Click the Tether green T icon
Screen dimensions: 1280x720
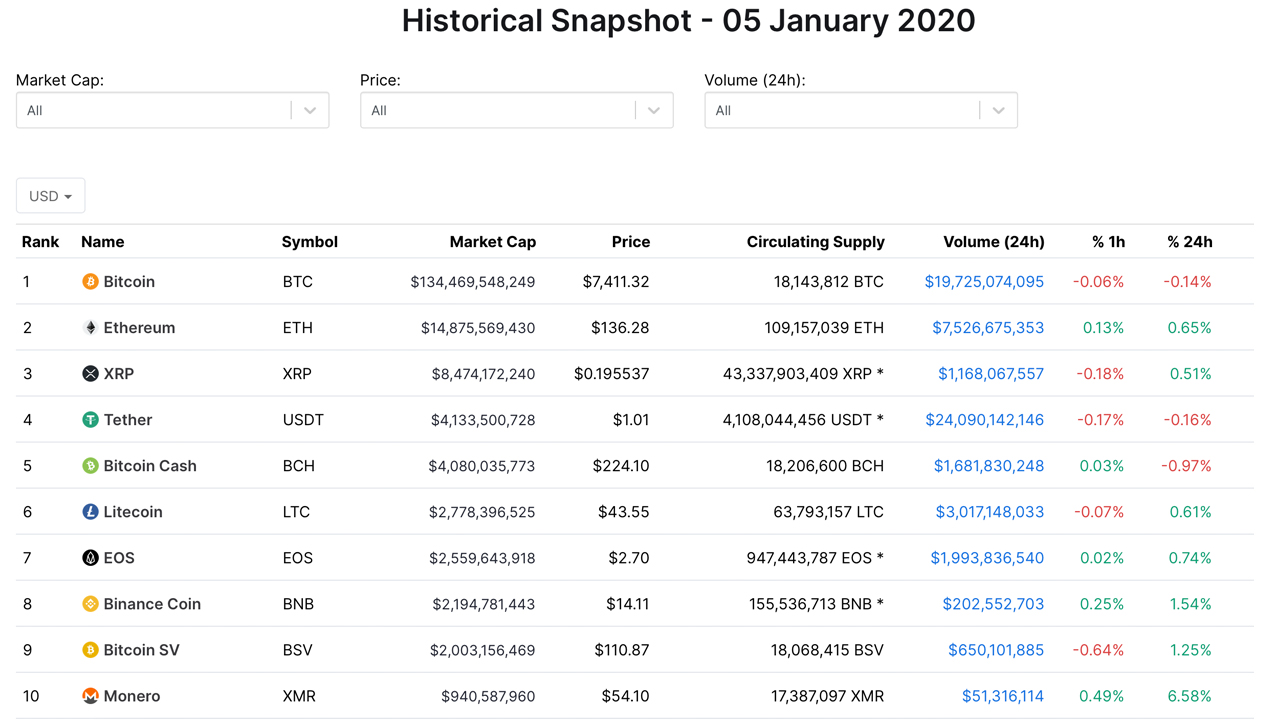(90, 420)
